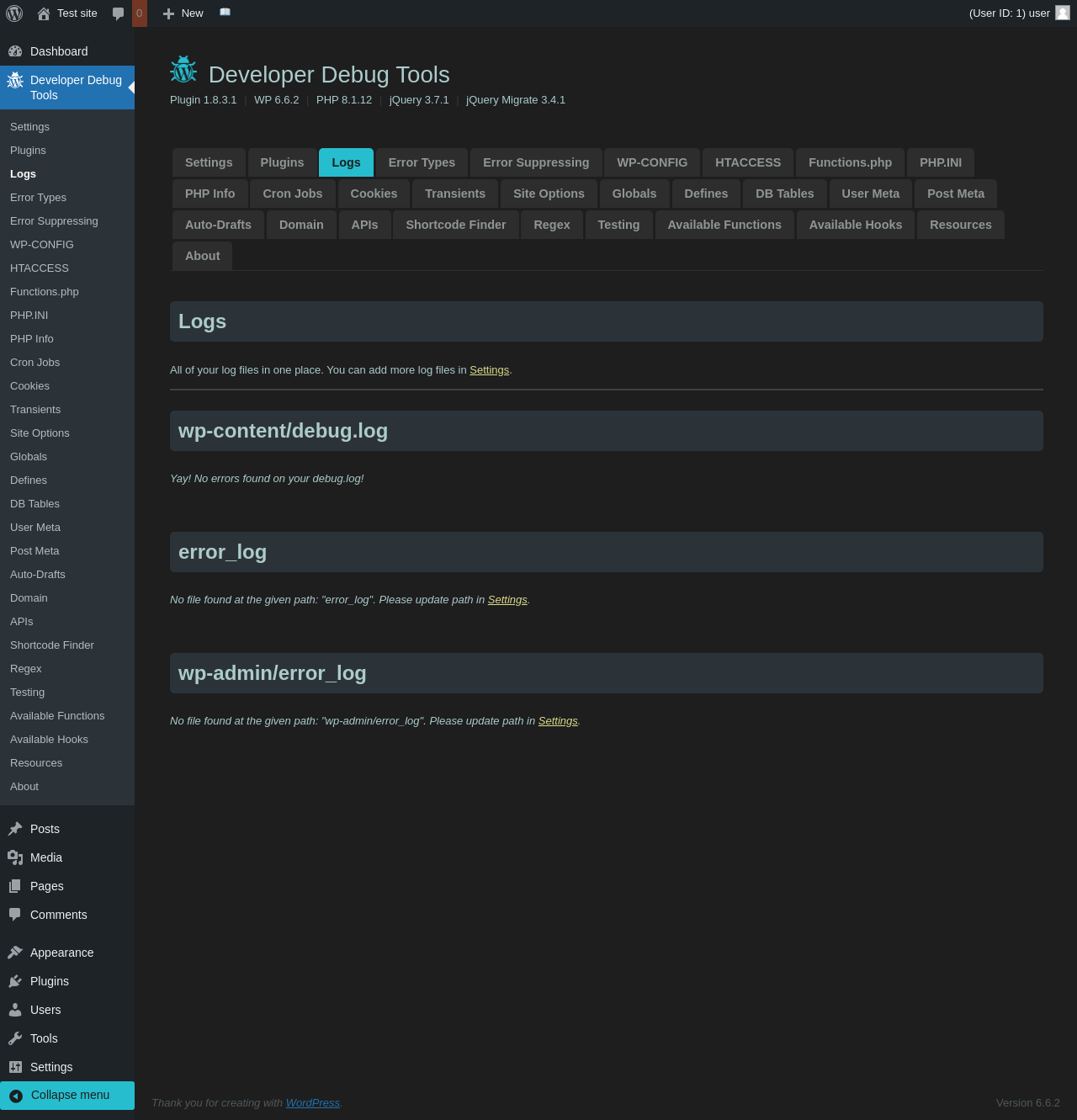This screenshot has width=1077, height=1120.
Task: Click the WordPress logo in admin bar
Action: [x=14, y=13]
